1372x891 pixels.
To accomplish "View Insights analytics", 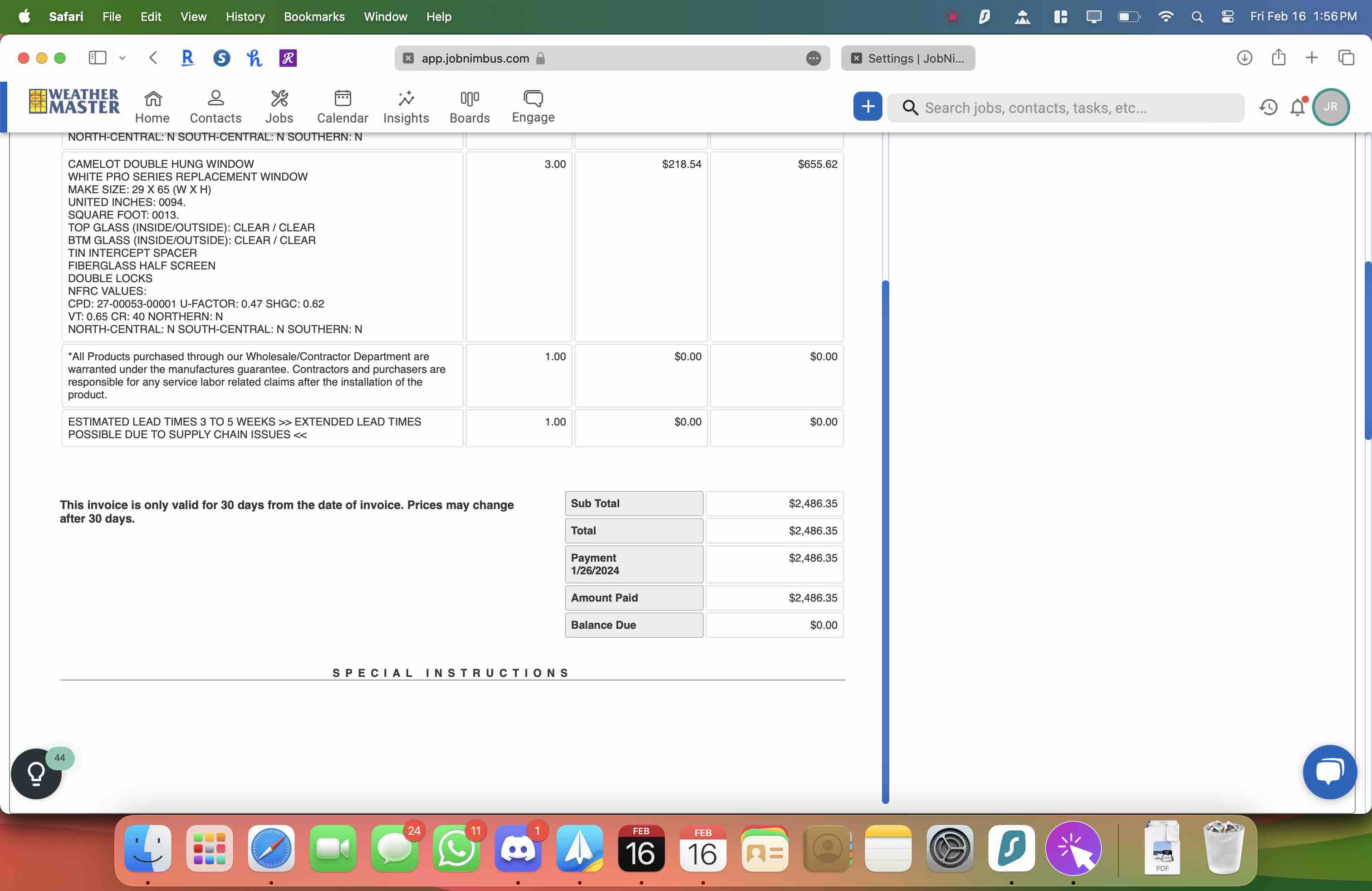I will pyautogui.click(x=406, y=106).
